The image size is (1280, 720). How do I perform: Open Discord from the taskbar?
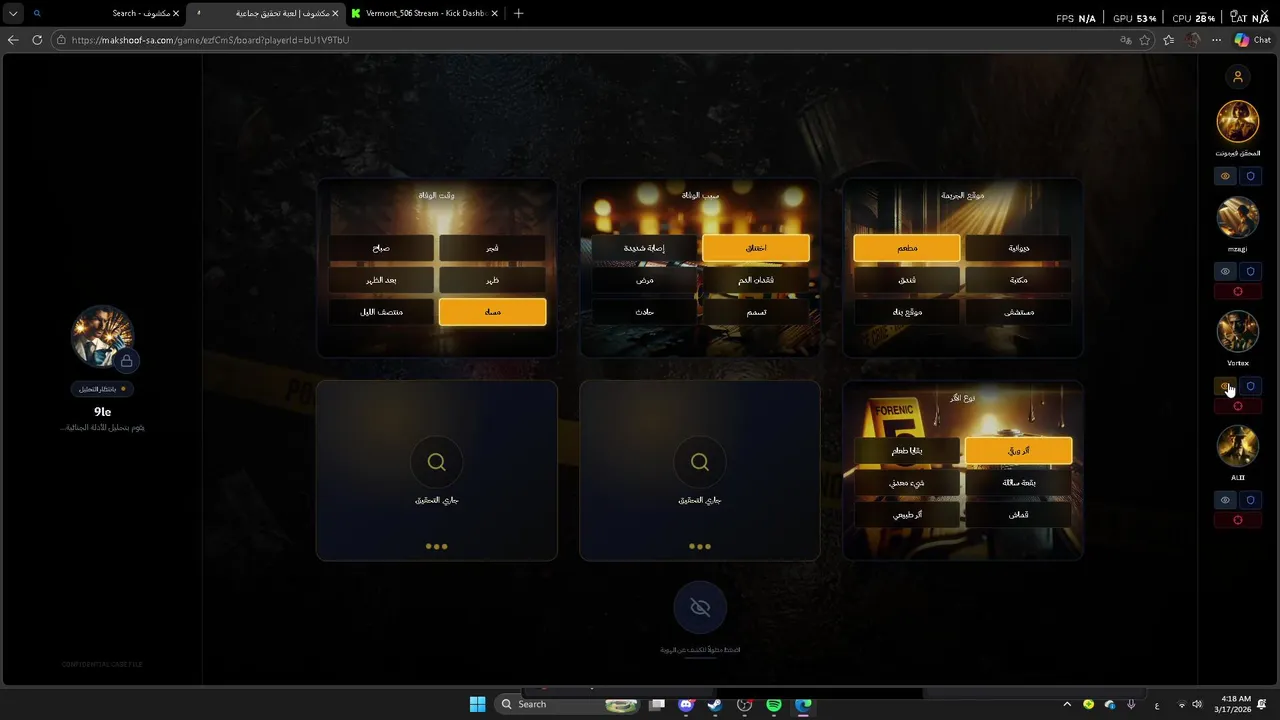[x=686, y=704]
